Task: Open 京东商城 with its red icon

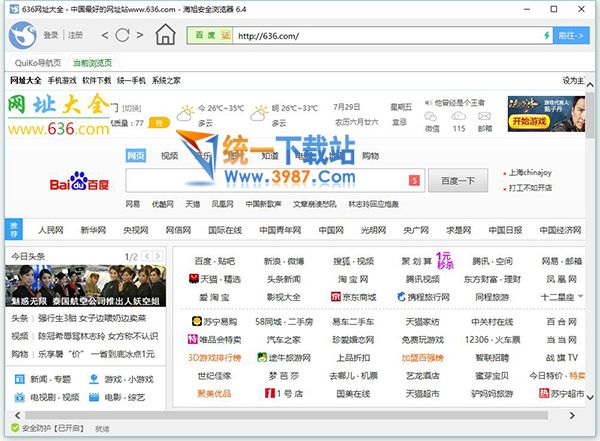Action: [353, 297]
